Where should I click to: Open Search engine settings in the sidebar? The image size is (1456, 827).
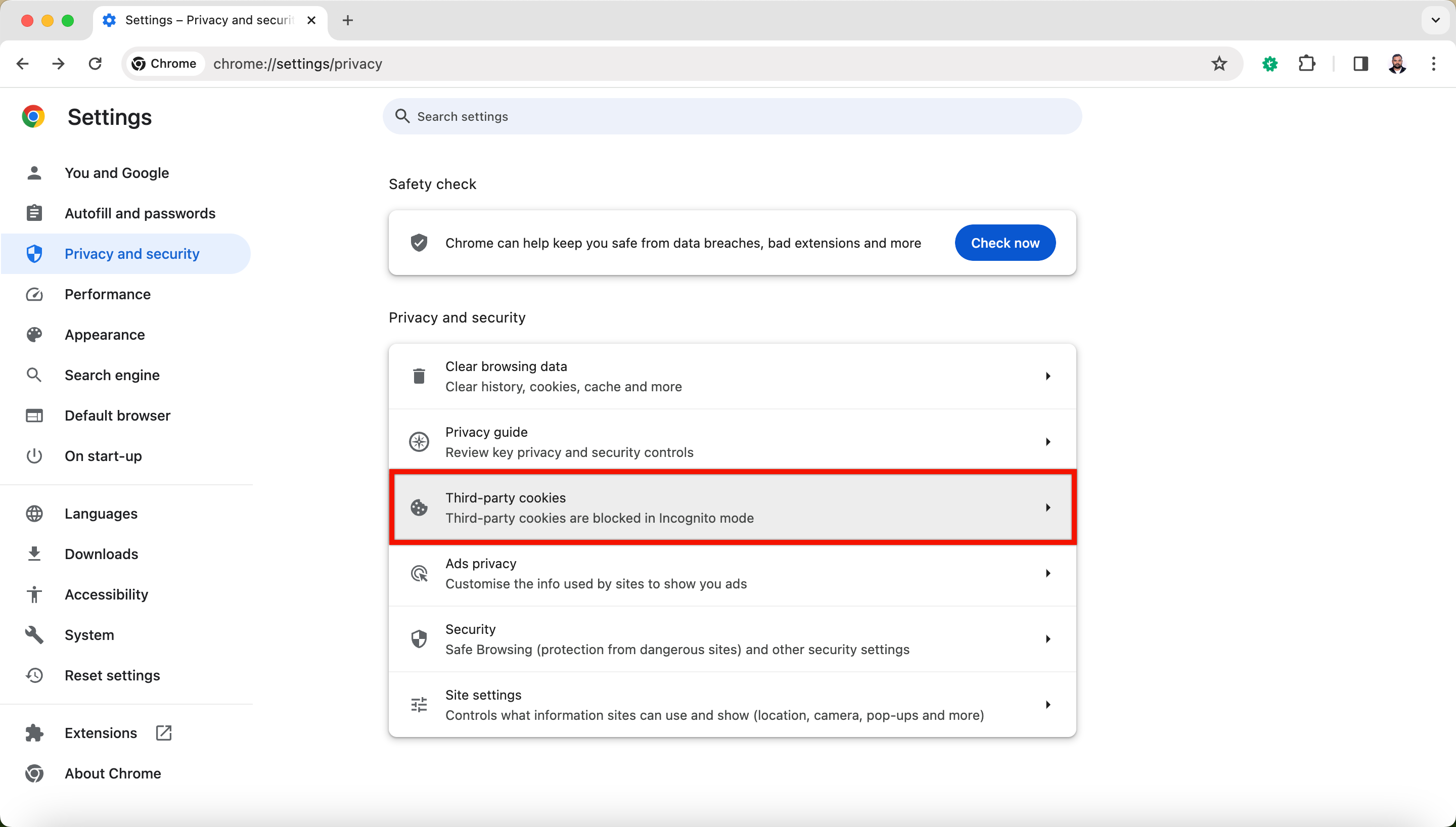(112, 376)
